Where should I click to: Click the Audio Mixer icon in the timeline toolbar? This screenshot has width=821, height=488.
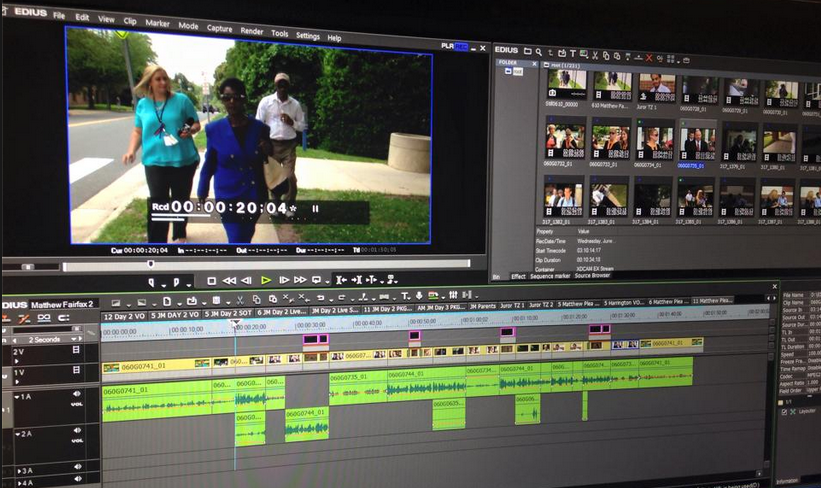[x=453, y=296]
